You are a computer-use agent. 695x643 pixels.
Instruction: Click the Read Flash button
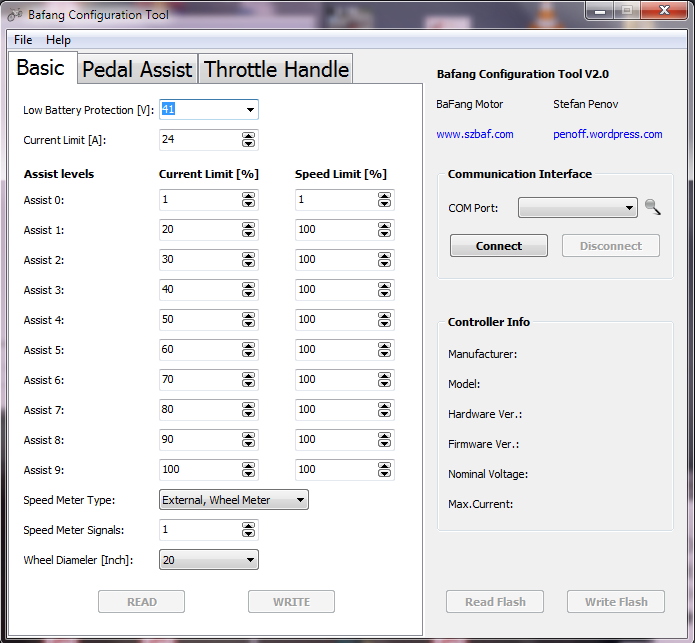tap(495, 602)
